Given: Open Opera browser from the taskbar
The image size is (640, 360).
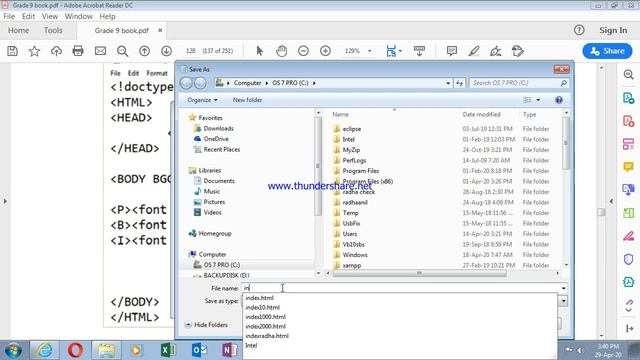Looking at the screenshot, I should point(75,350).
